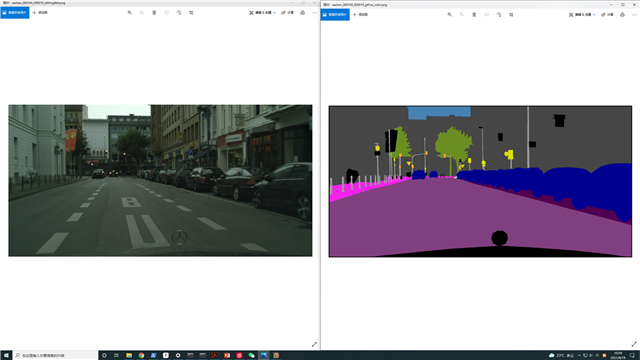This screenshot has width=640, height=360.
Task: Favorite the photo in left Photos window
Action: (x=167, y=13)
